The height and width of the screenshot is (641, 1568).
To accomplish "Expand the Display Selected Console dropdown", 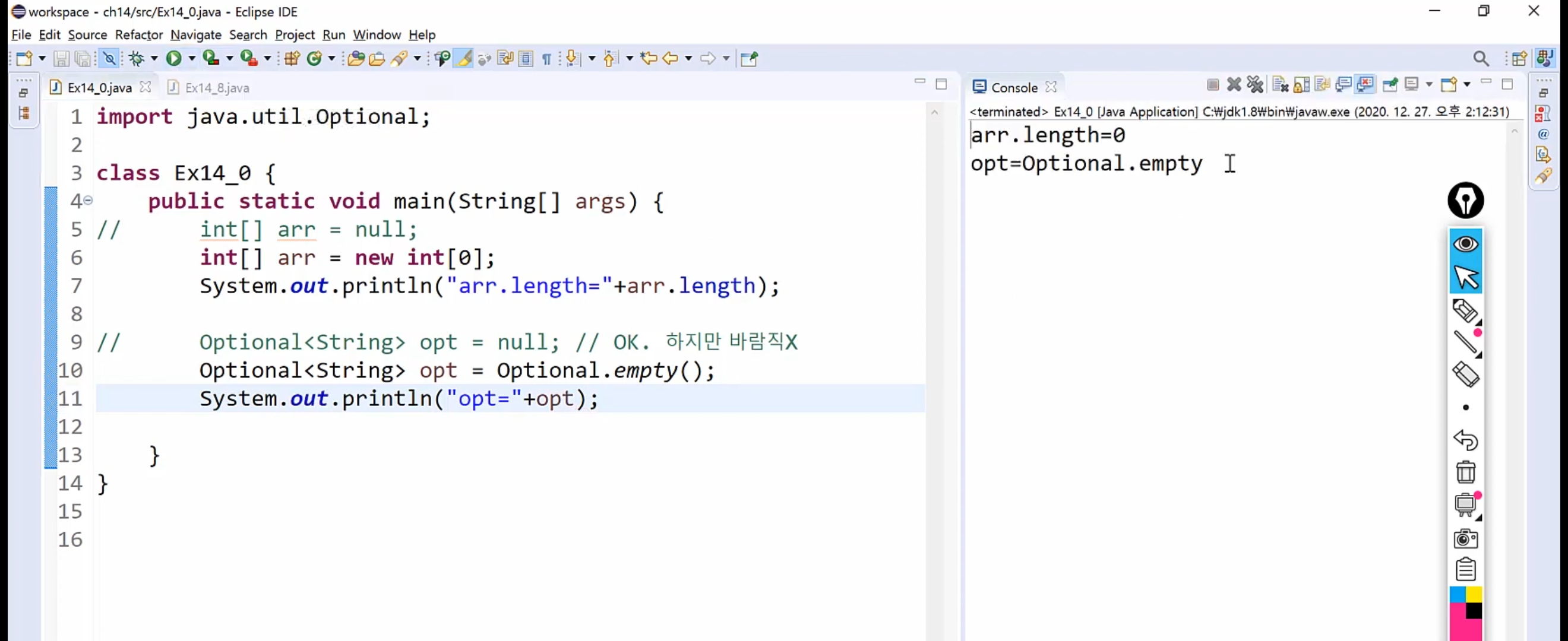I will [x=1428, y=84].
